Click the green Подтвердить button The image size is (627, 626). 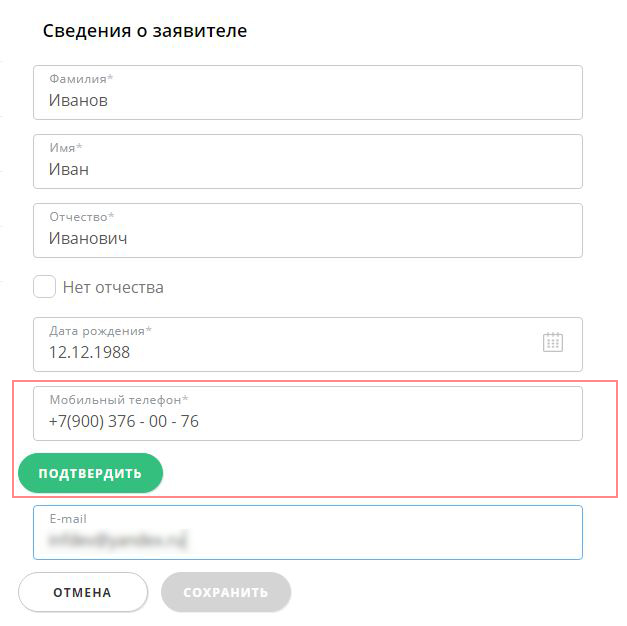(90, 473)
